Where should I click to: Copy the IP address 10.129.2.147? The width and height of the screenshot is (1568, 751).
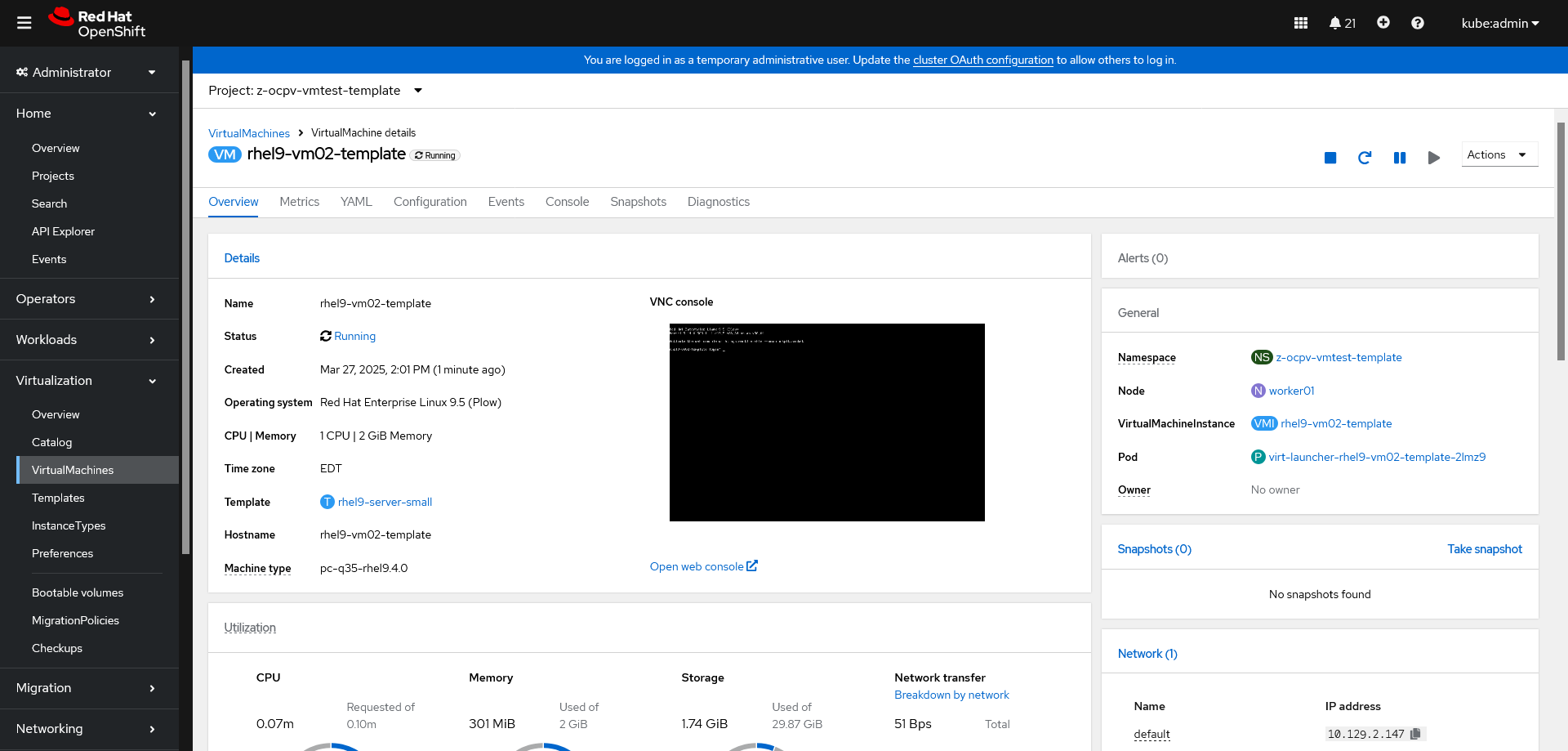click(1418, 734)
